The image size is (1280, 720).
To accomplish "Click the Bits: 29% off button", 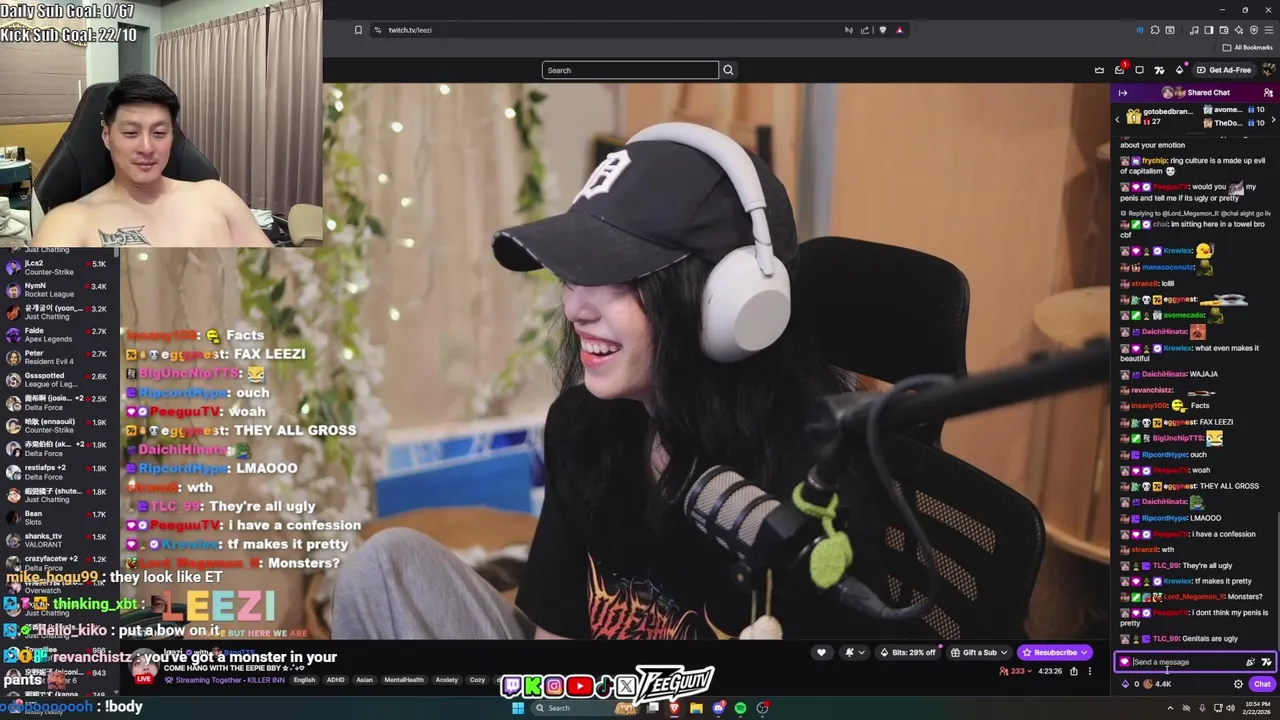I will point(908,653).
